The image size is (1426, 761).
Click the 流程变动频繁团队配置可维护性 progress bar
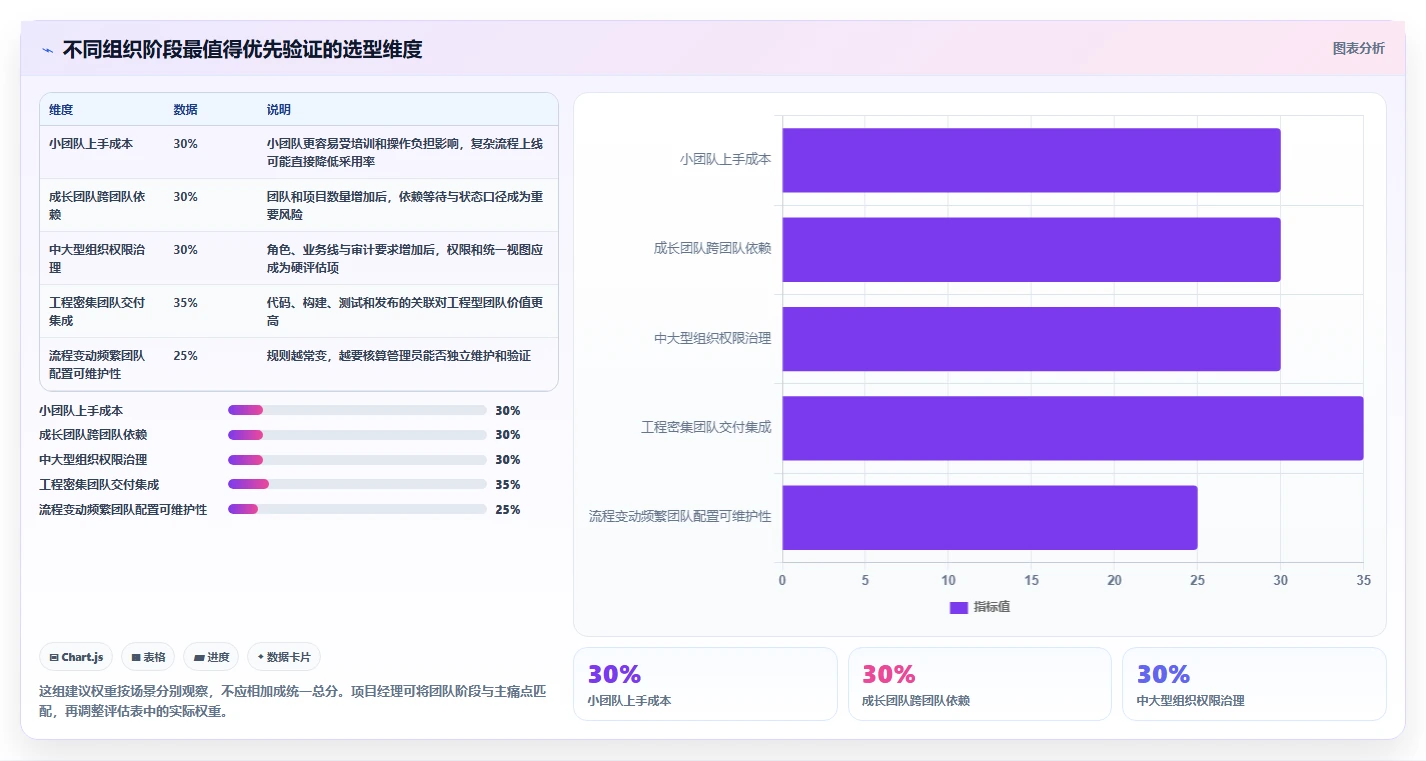click(357, 509)
